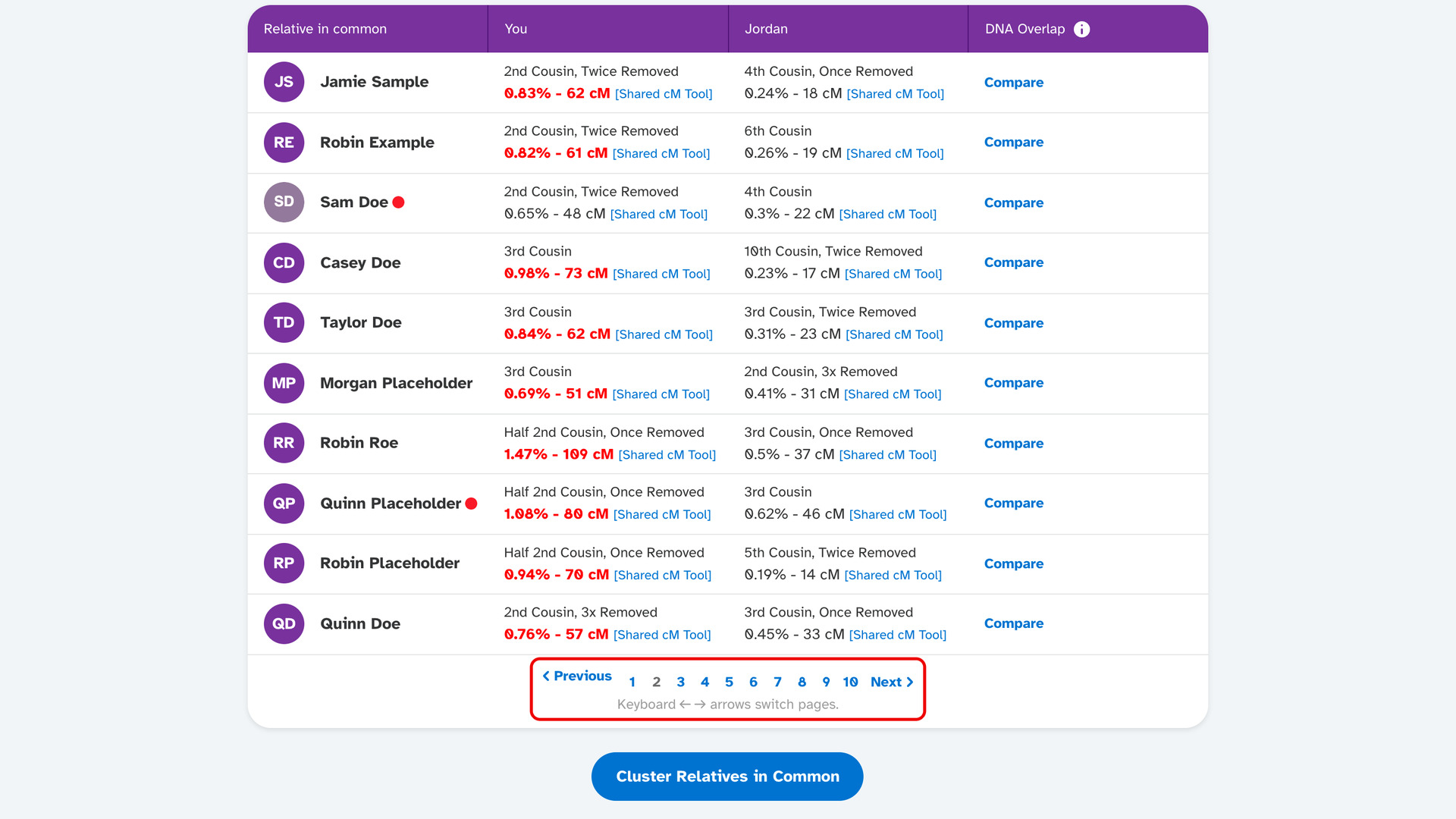Open Shared cM Tool for Jordan's 19 cM

click(x=895, y=154)
